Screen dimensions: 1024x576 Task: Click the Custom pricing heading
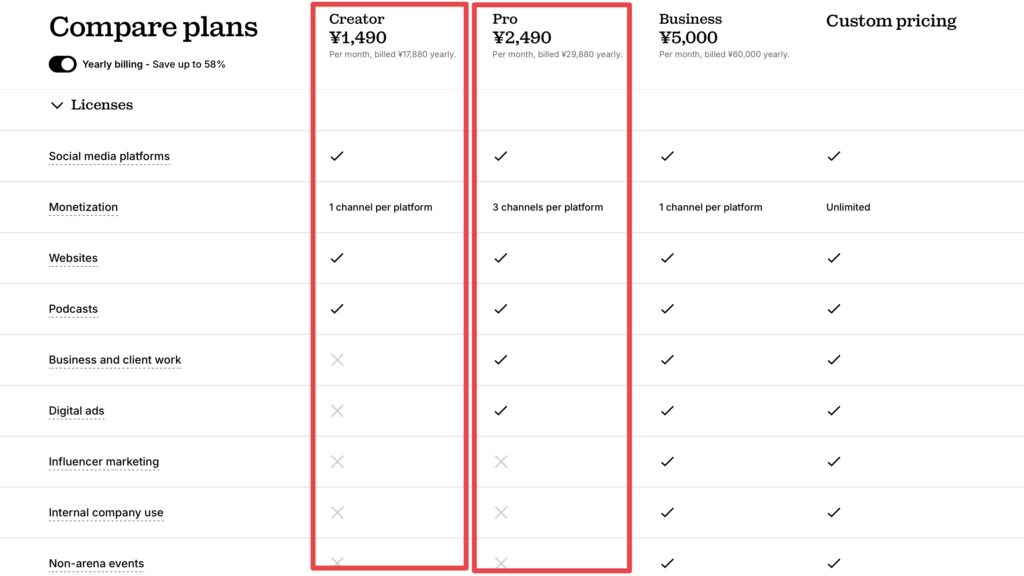click(x=891, y=21)
